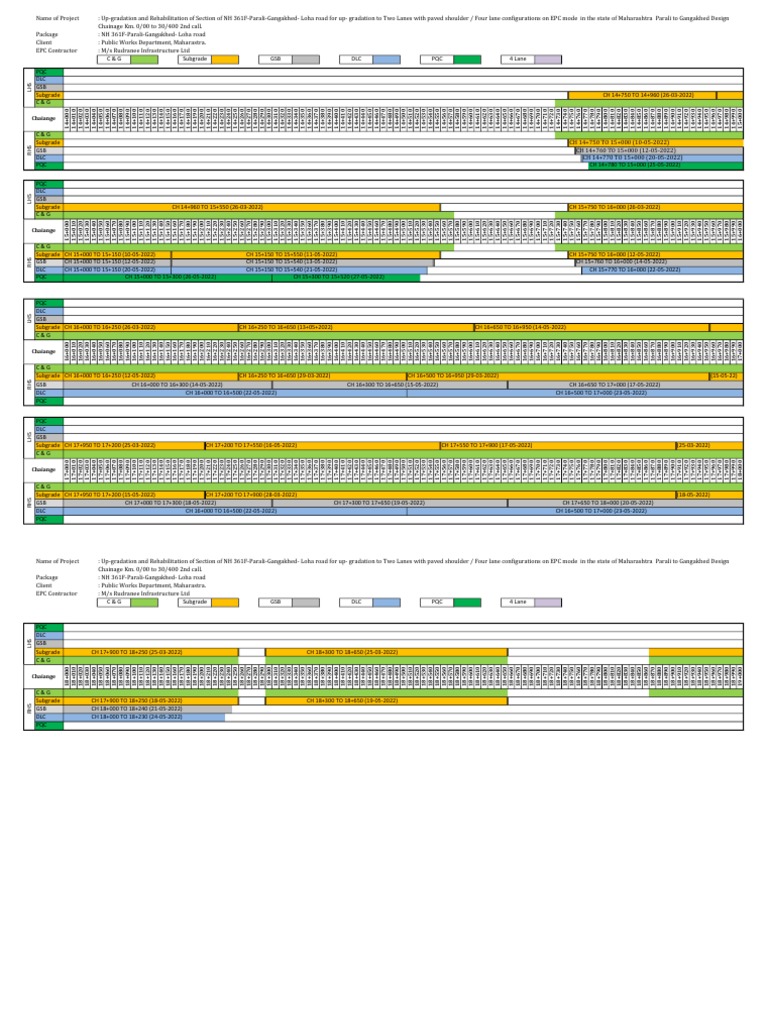
Task: Click the Subgrade bar CH 14+750 TO 14+960 (26-03-2022)
Action: click(642, 95)
